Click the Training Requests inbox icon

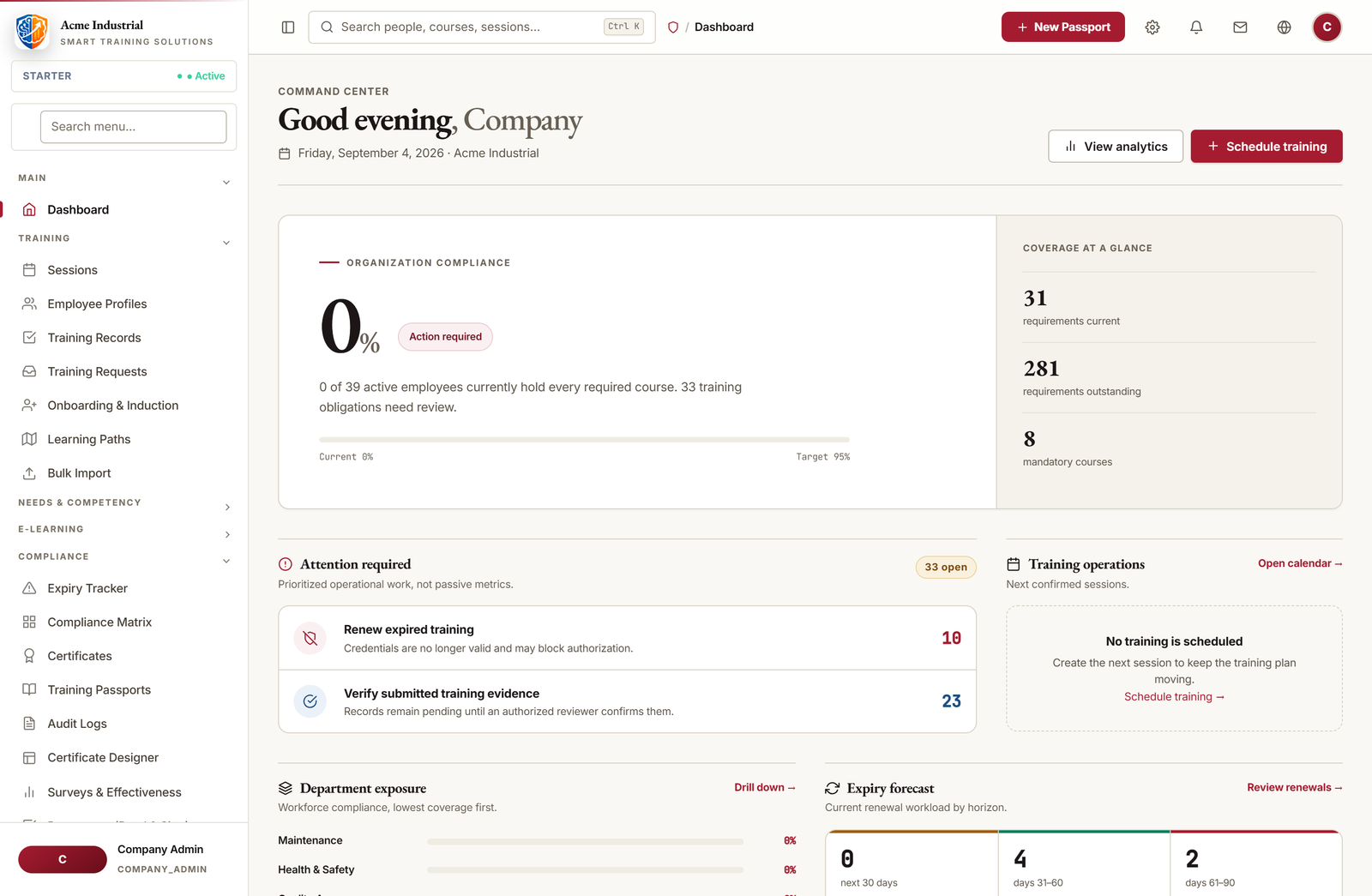point(29,371)
